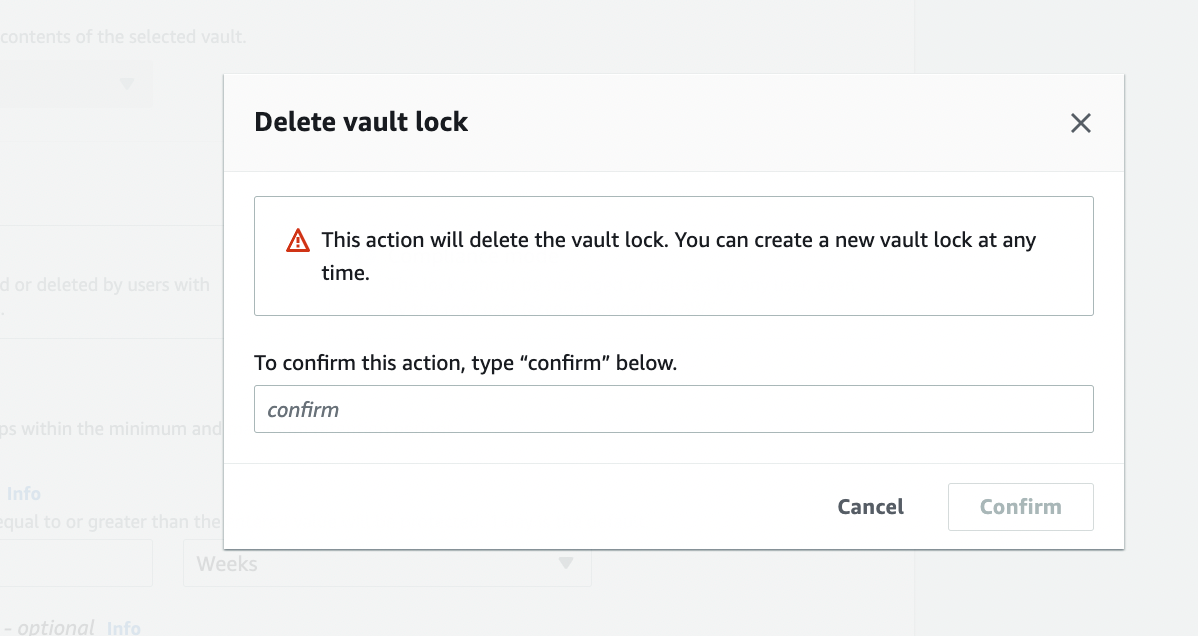Click the X icon to dismiss the dialog
This screenshot has width=1198, height=636.
[1080, 123]
